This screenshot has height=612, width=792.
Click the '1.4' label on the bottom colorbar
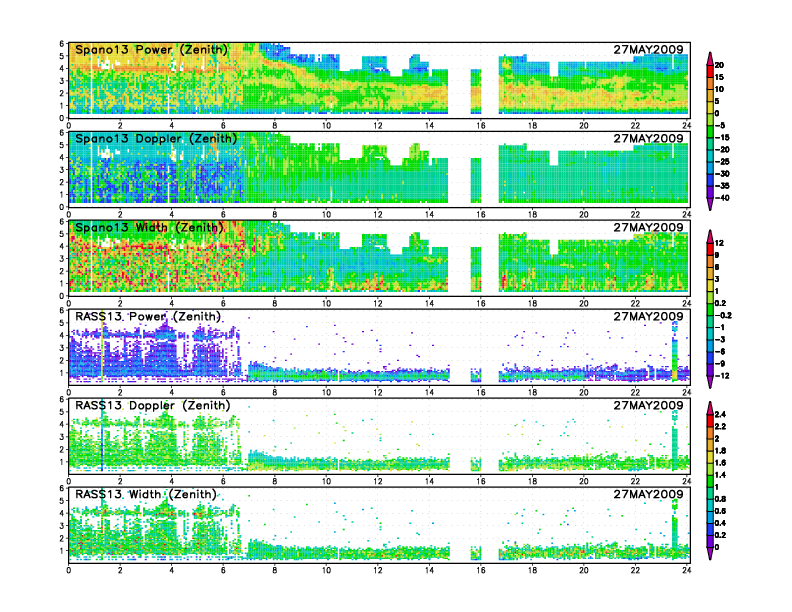(720, 475)
